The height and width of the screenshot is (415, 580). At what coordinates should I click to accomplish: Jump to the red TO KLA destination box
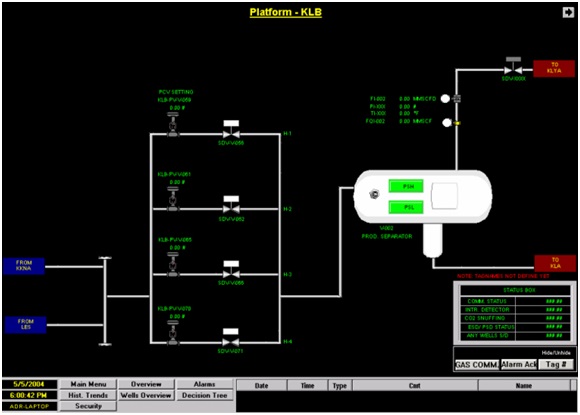coord(555,263)
